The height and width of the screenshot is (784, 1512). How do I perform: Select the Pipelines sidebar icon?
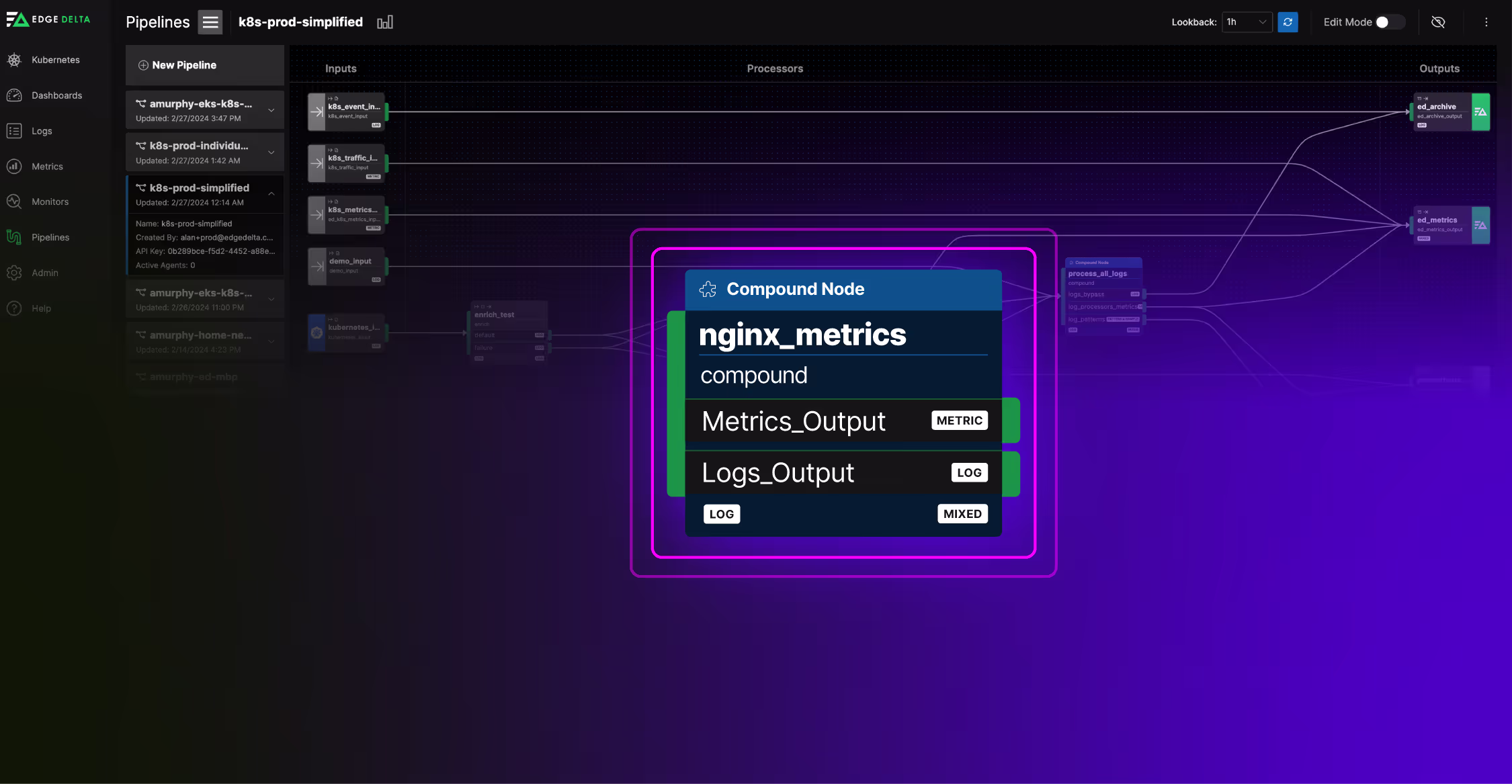pos(15,237)
